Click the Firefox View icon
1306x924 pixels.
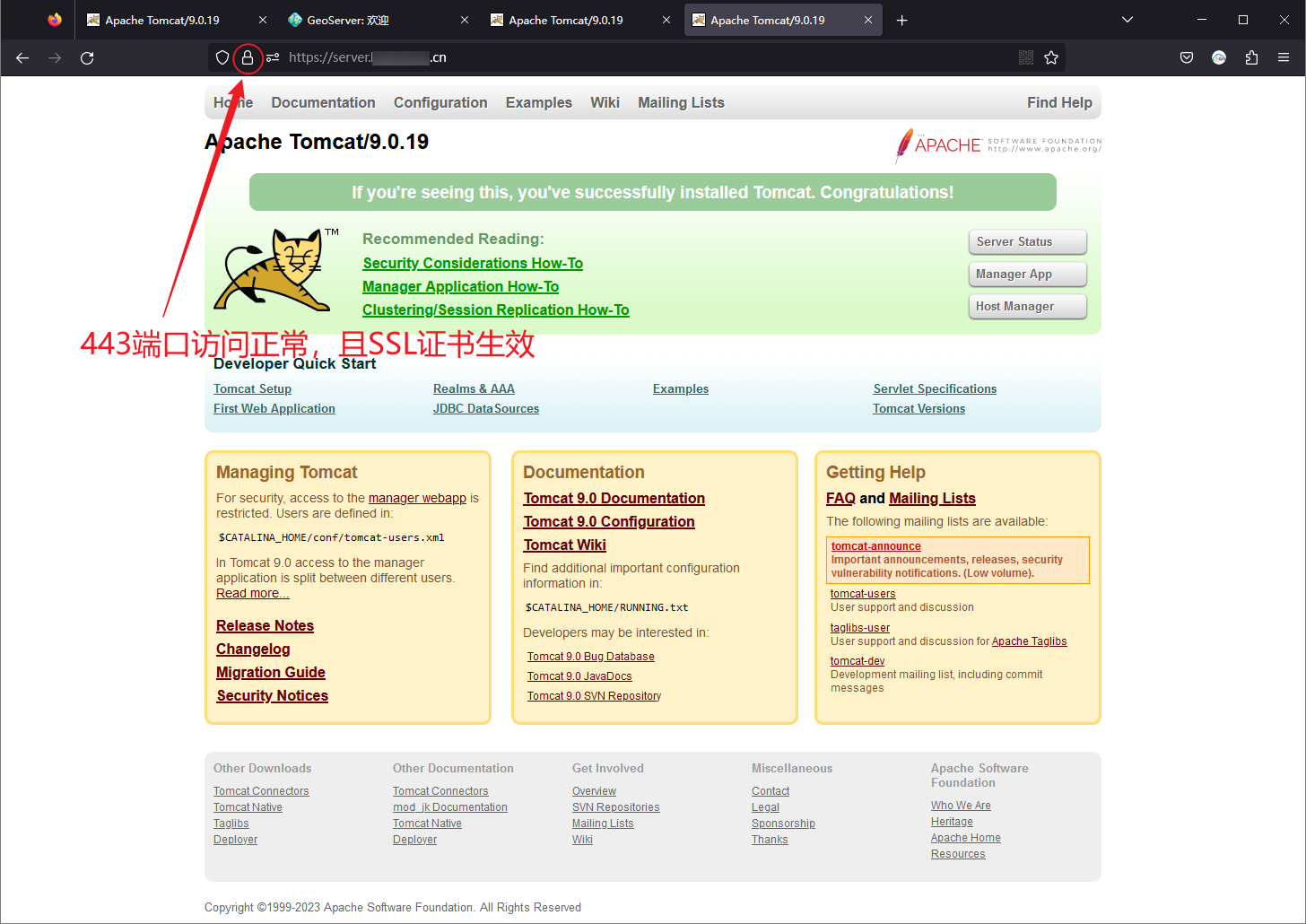55,20
